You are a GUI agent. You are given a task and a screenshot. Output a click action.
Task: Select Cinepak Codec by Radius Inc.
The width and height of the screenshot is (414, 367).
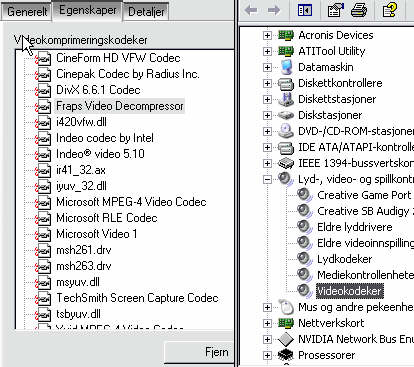click(128, 74)
